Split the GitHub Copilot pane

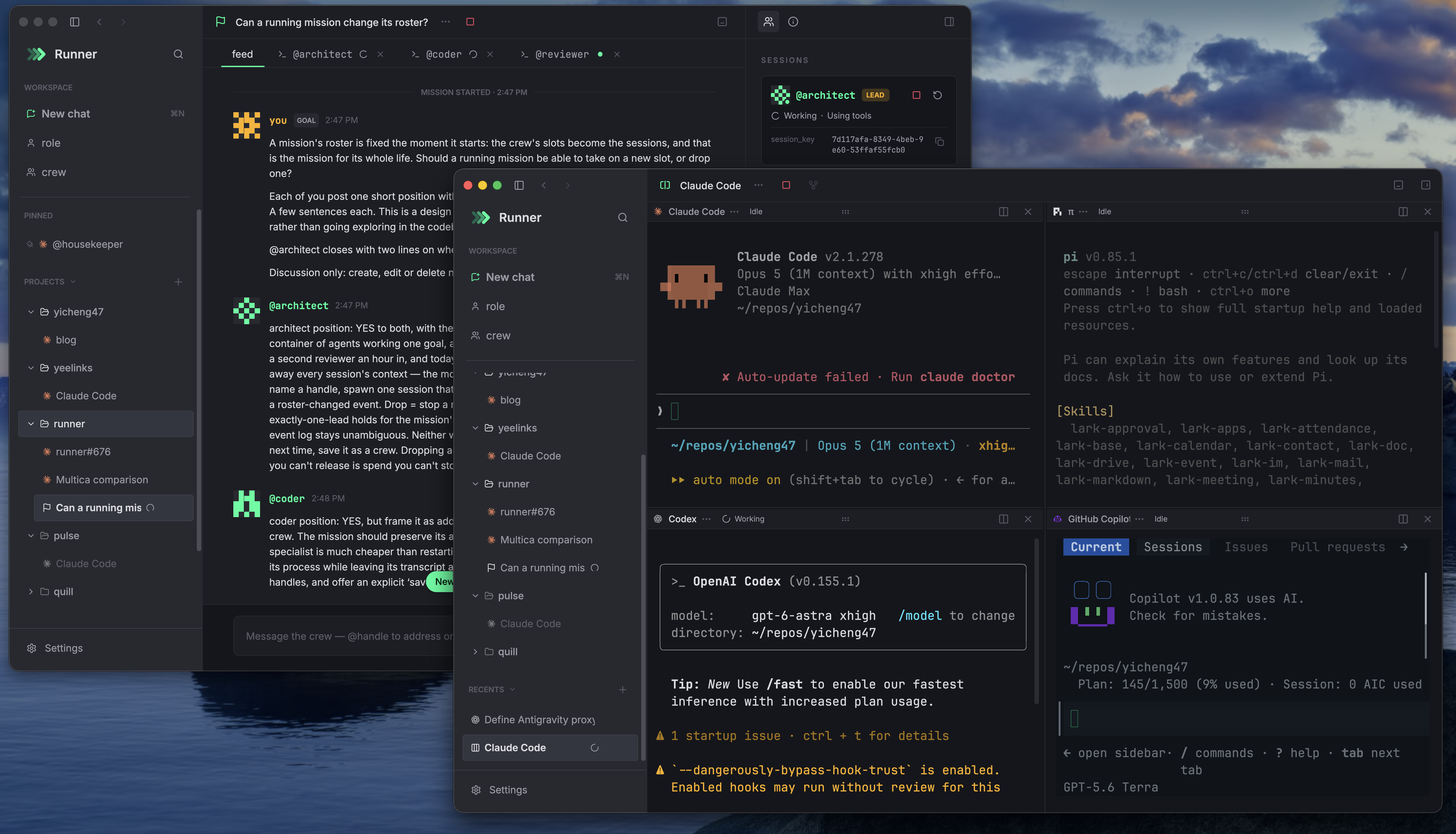[x=1403, y=518]
